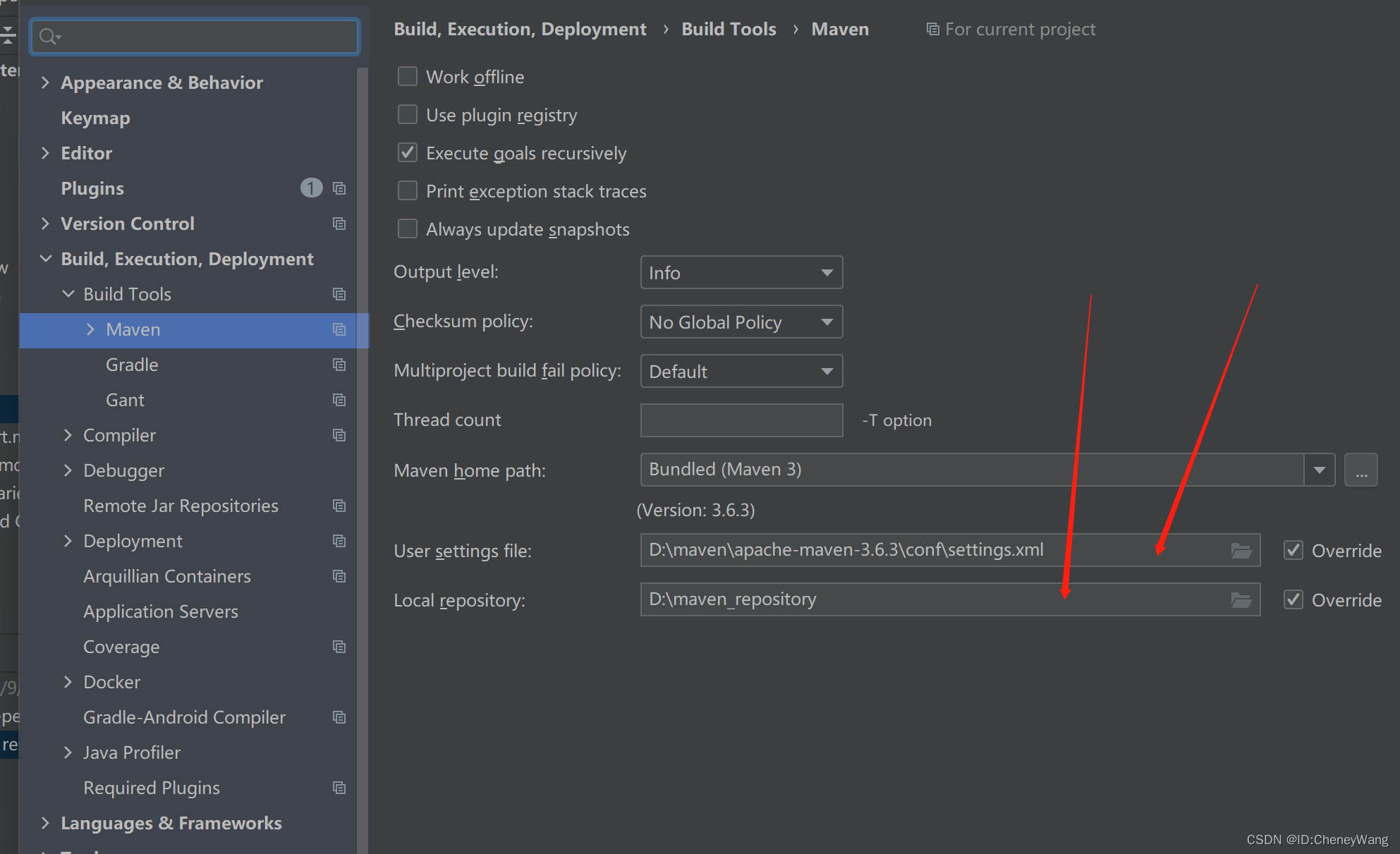Image resolution: width=1400 pixels, height=854 pixels.
Task: Expand Version Control chevron
Action: click(x=45, y=224)
